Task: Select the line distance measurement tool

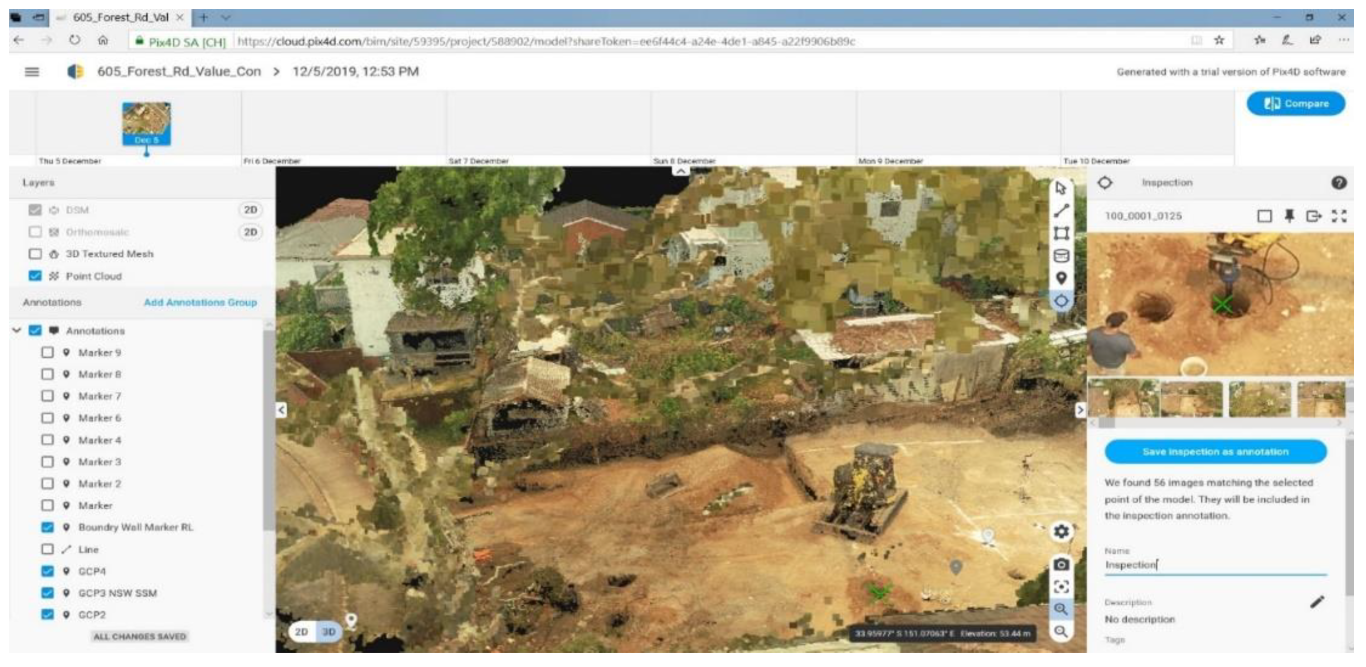Action: coord(1061,211)
